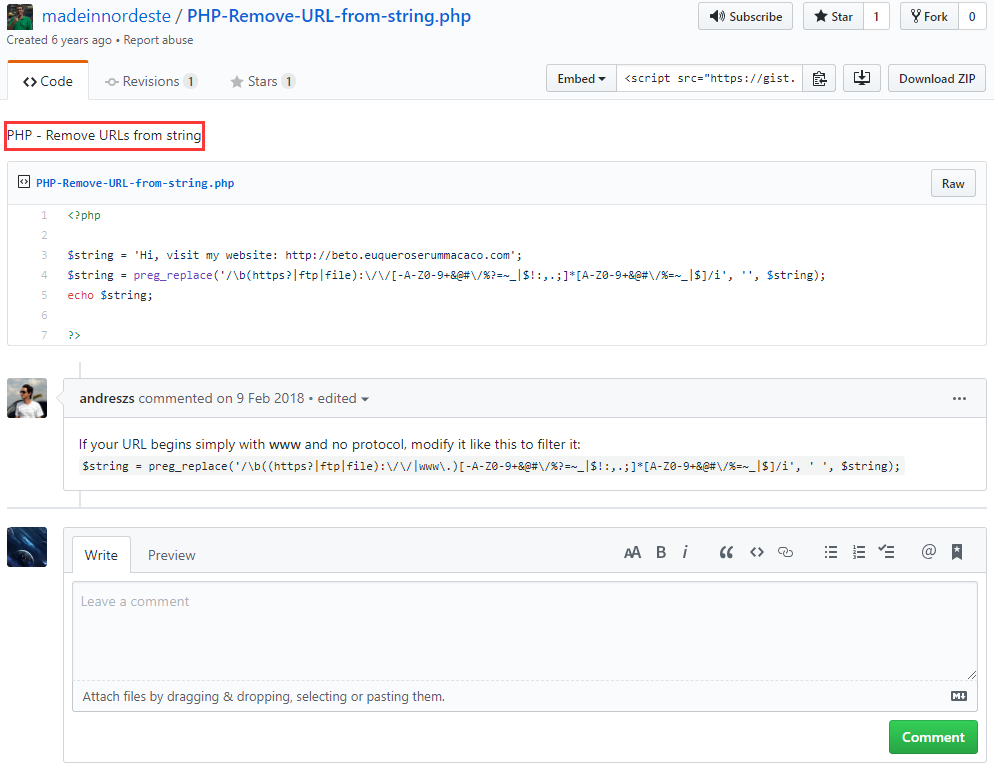The height and width of the screenshot is (769, 994).
Task: Insert a task list in the comment
Action: (886, 552)
